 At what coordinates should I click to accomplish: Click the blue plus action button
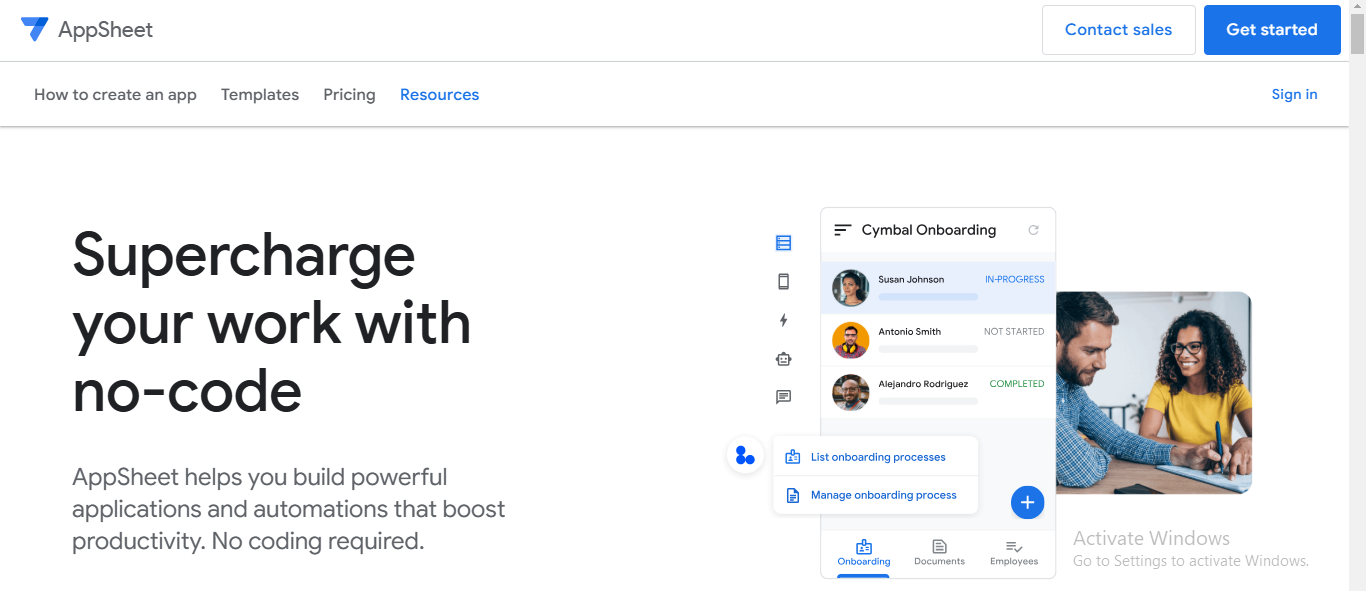(x=1027, y=502)
